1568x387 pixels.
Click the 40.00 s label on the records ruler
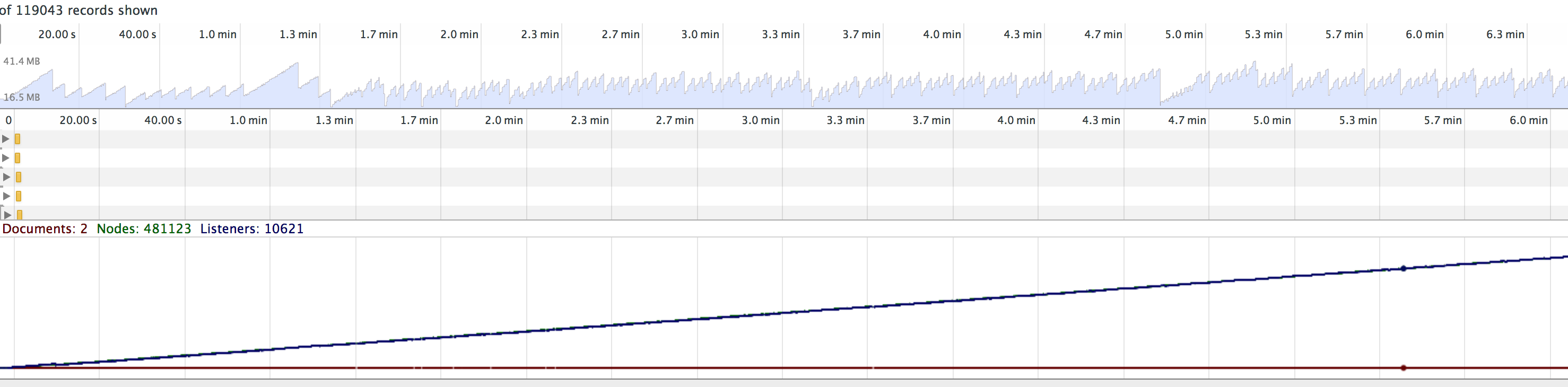[x=162, y=120]
